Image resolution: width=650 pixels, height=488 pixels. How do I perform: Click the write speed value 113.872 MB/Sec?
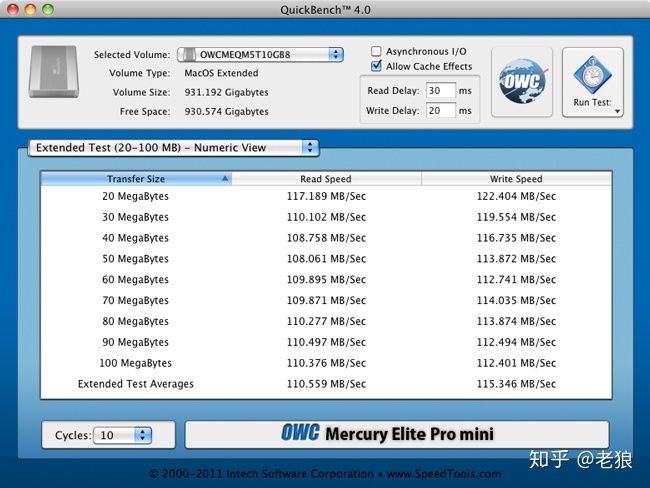516,259
